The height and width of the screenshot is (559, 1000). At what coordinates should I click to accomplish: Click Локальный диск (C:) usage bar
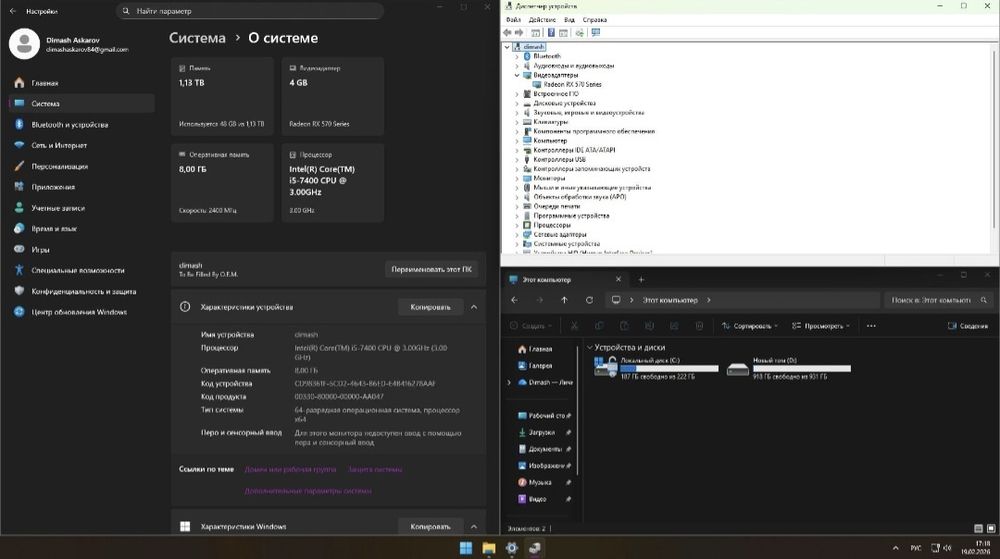(x=669, y=368)
